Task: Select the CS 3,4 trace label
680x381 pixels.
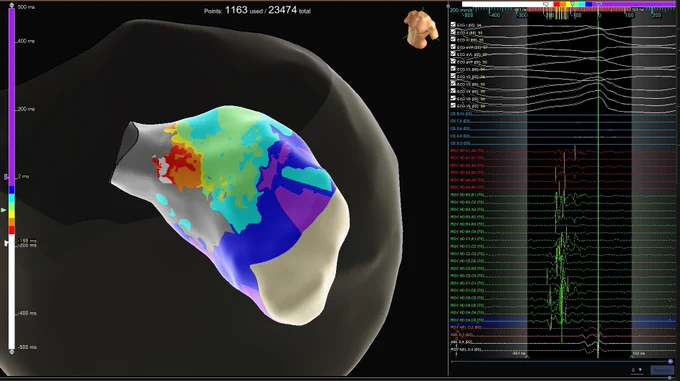Action: pyautogui.click(x=460, y=136)
